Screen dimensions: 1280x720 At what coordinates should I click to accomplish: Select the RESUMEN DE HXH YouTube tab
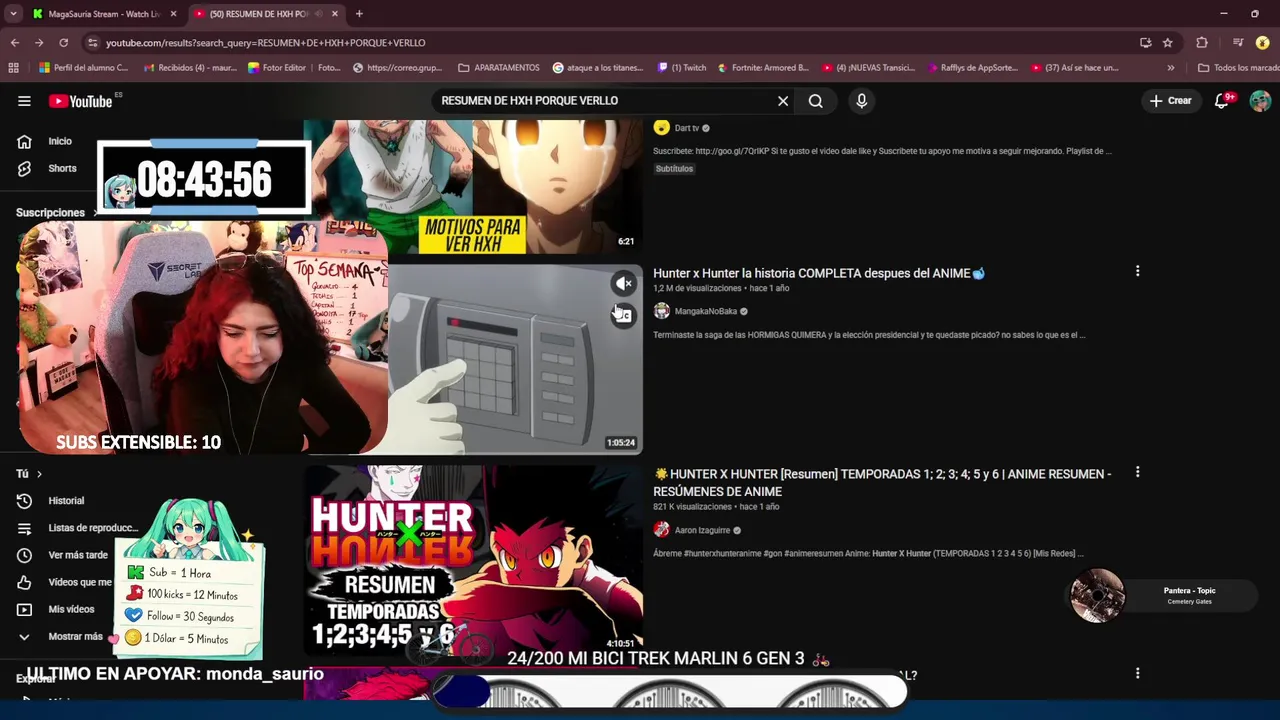(x=260, y=14)
